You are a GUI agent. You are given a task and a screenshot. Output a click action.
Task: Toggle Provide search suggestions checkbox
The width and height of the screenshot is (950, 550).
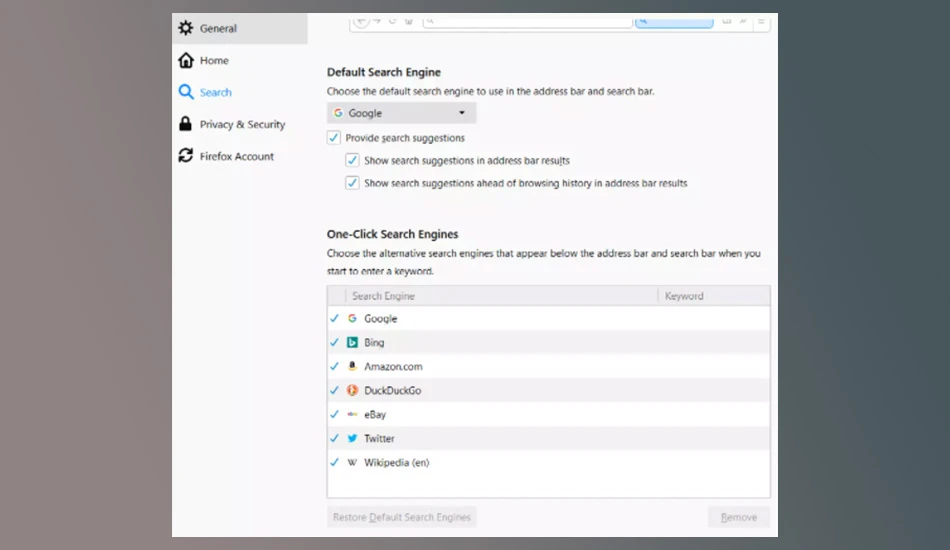click(334, 138)
